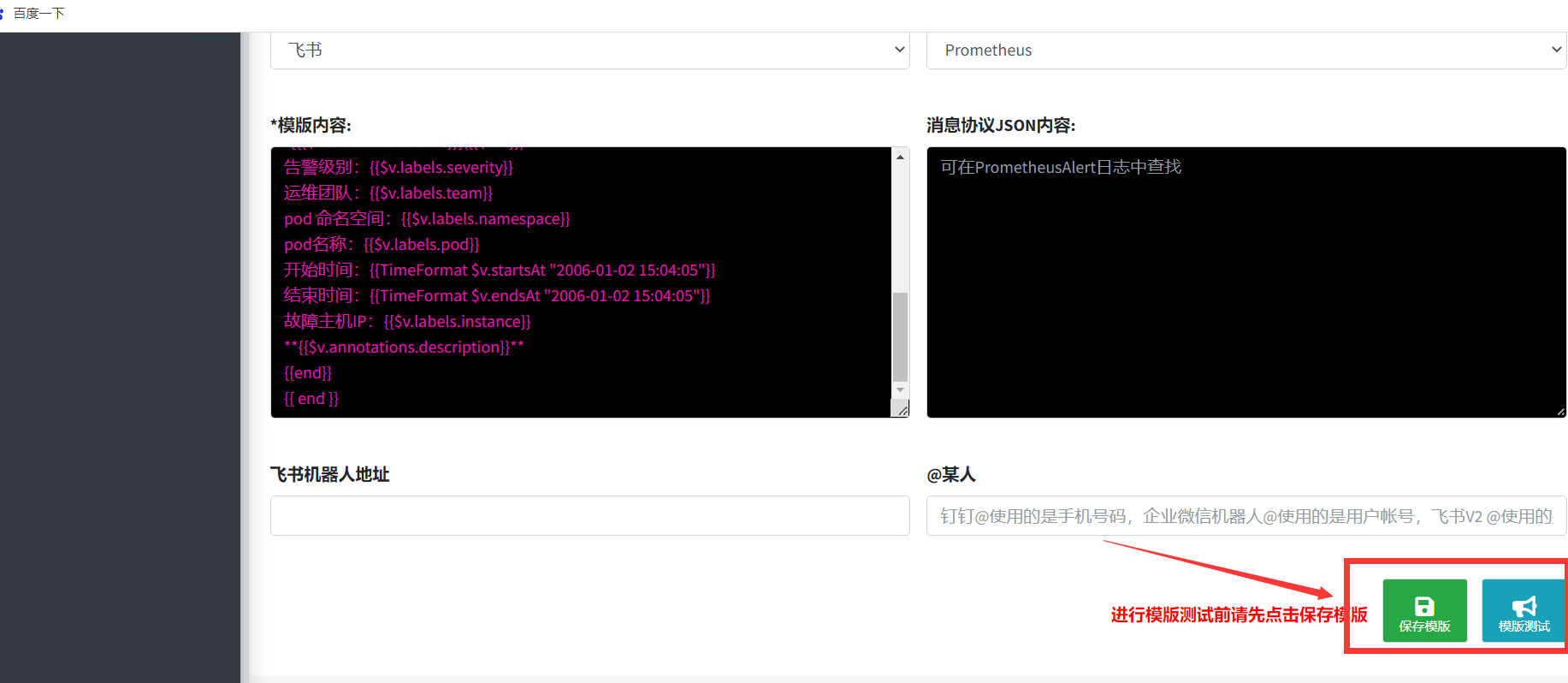The width and height of the screenshot is (1568, 683).
Task: Click the 飞书机器人地址 input field
Action: point(589,516)
